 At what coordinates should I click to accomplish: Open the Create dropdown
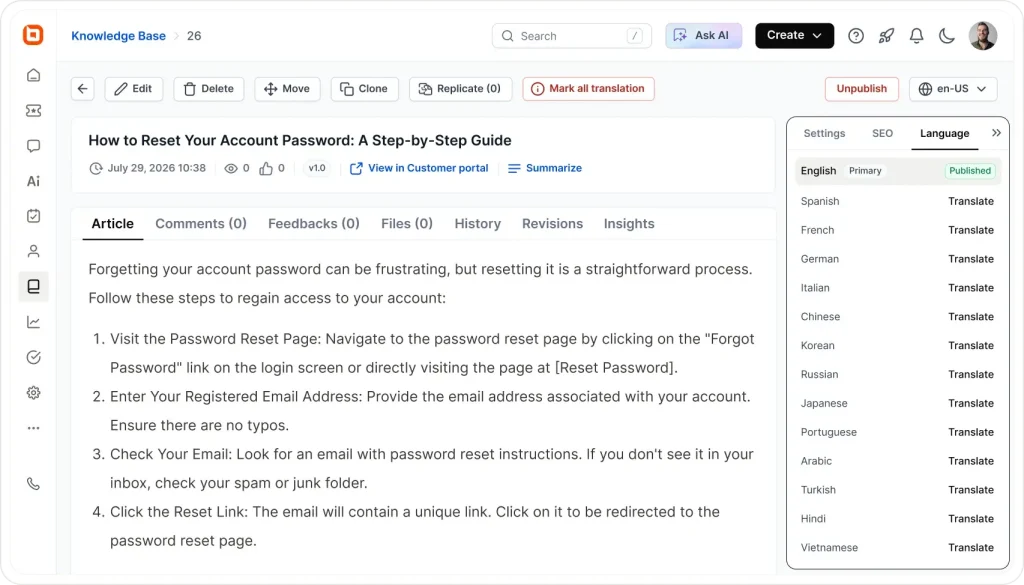[794, 35]
